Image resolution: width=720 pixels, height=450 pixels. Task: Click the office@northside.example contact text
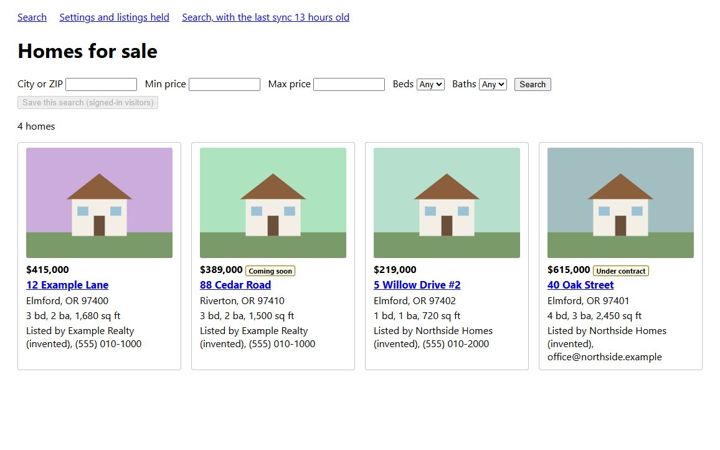(x=604, y=357)
